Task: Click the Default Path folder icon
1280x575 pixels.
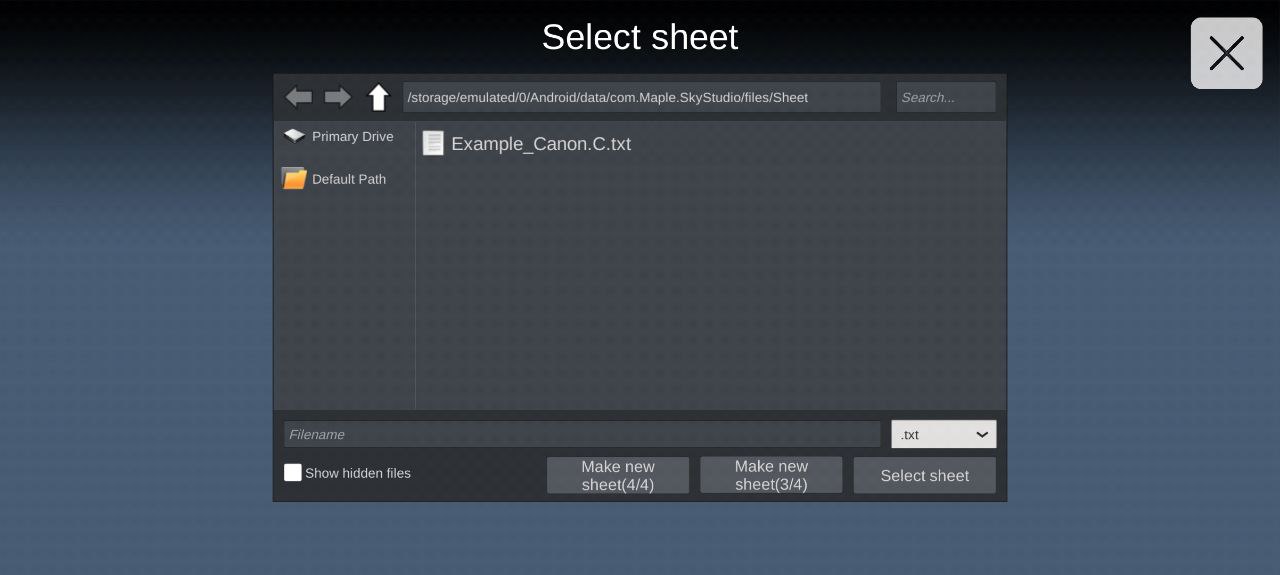Action: point(294,179)
